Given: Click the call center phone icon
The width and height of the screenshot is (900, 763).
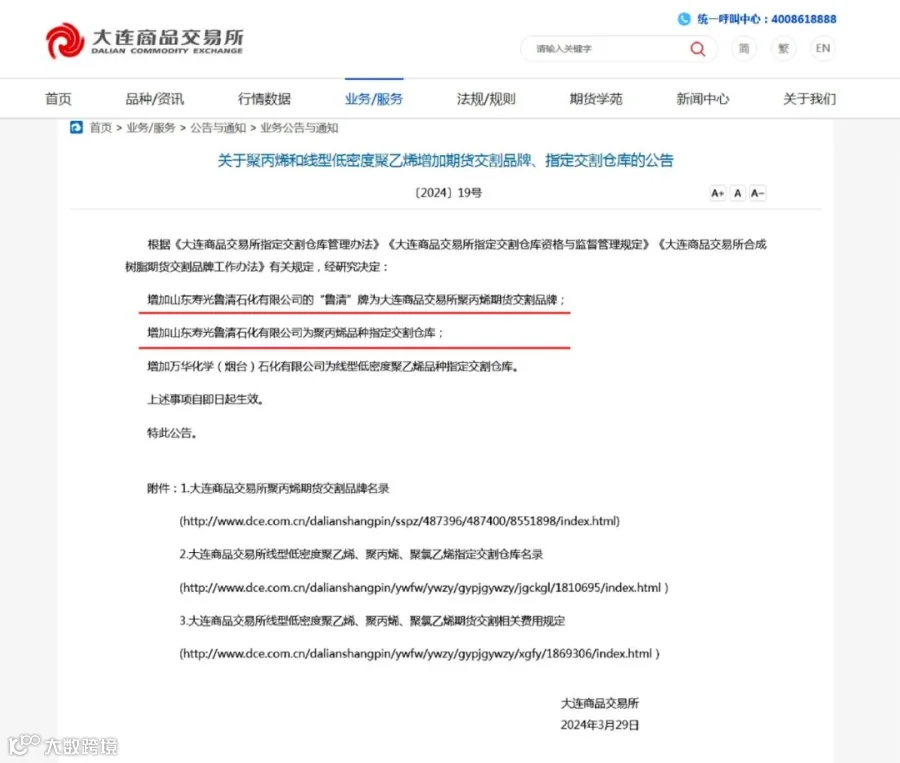Looking at the screenshot, I should (684, 19).
